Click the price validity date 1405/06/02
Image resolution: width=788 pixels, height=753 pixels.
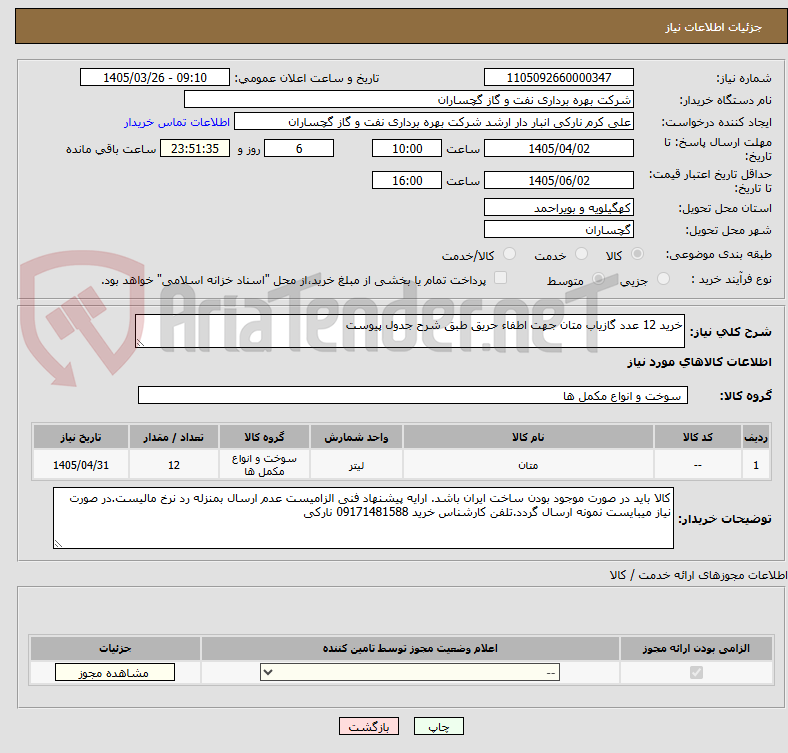pyautogui.click(x=558, y=180)
